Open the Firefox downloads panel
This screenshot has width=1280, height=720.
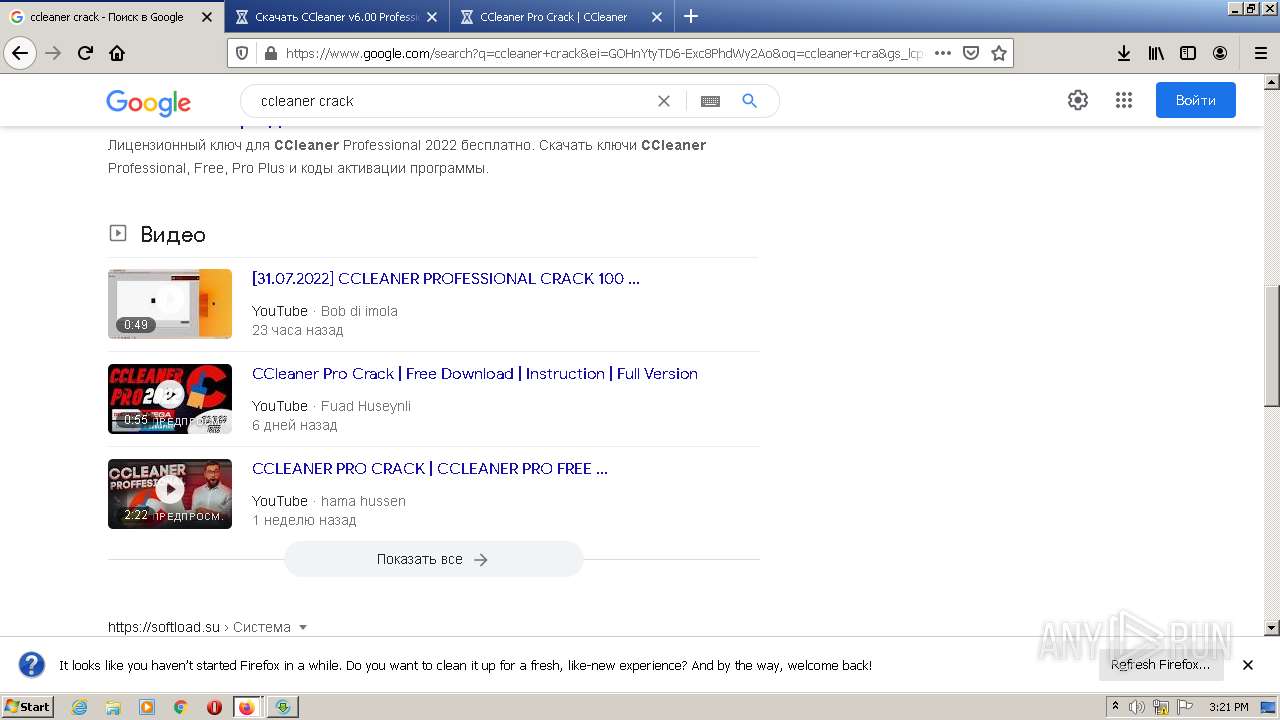tap(1124, 53)
